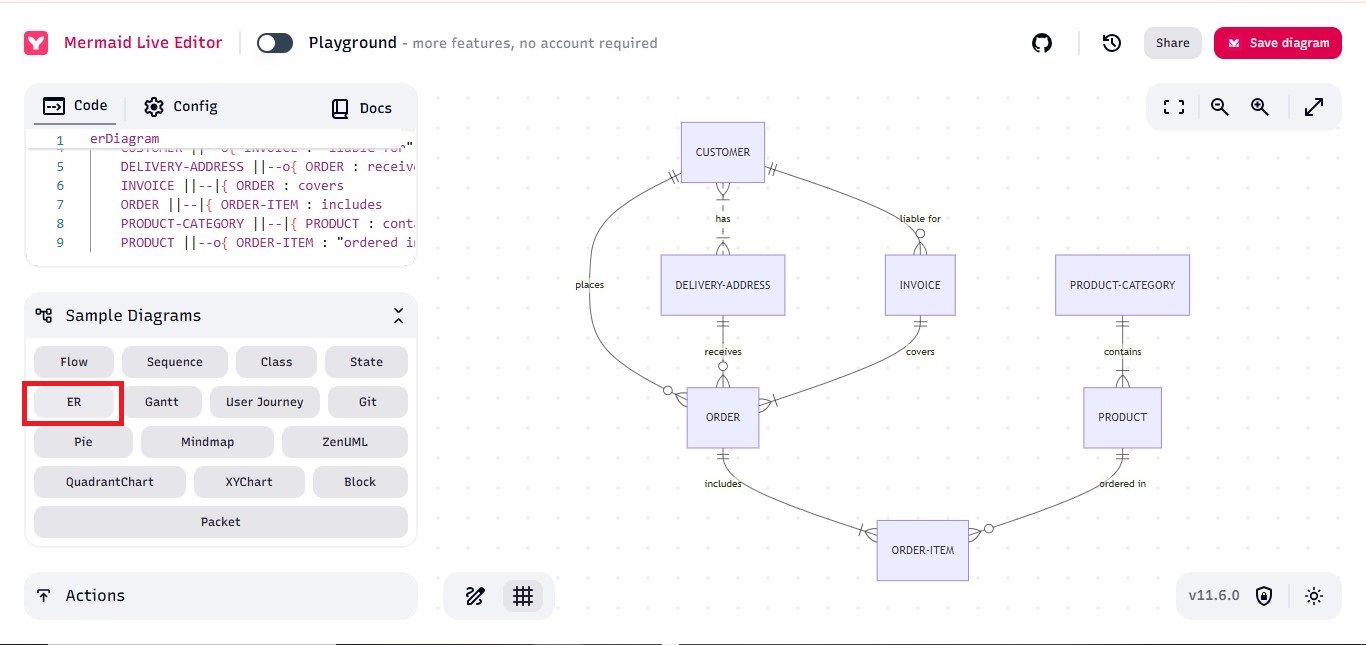Viewport: 1366px width, 645px height.
Task: Click the INVOICE entity node
Action: tap(920, 285)
